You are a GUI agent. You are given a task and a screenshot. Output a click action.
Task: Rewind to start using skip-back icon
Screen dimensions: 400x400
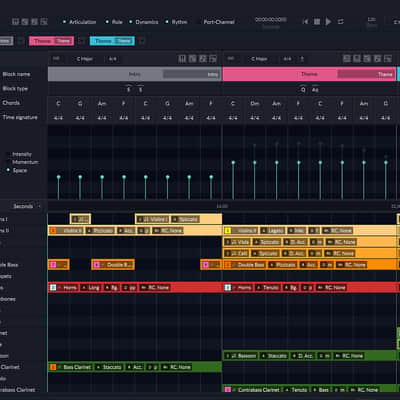(305, 22)
